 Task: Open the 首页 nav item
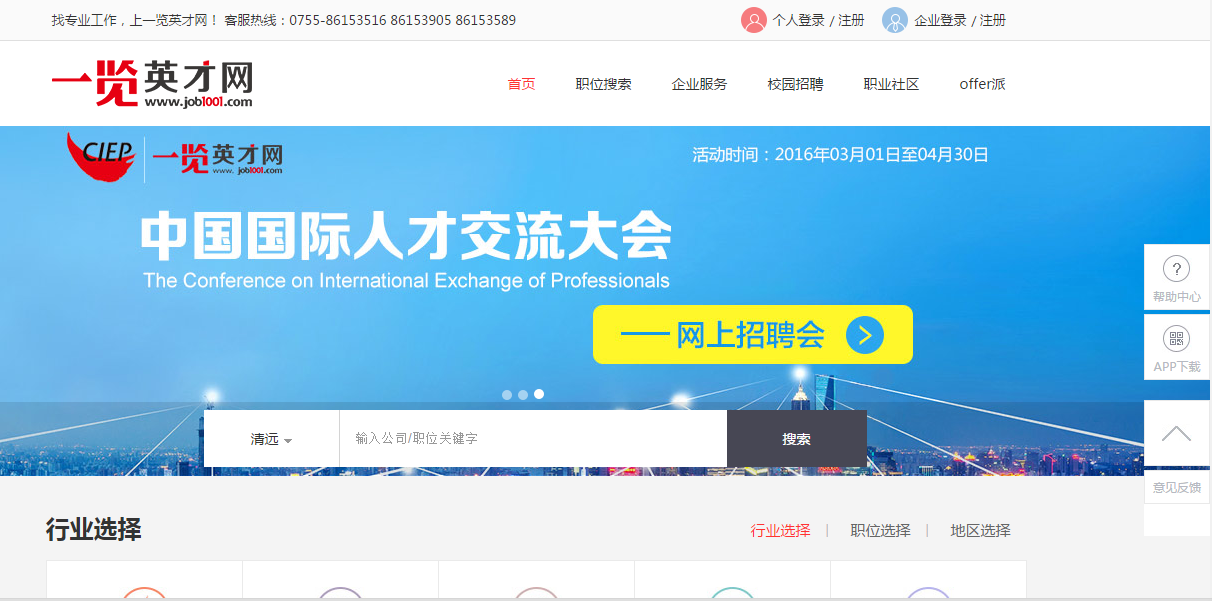521,84
